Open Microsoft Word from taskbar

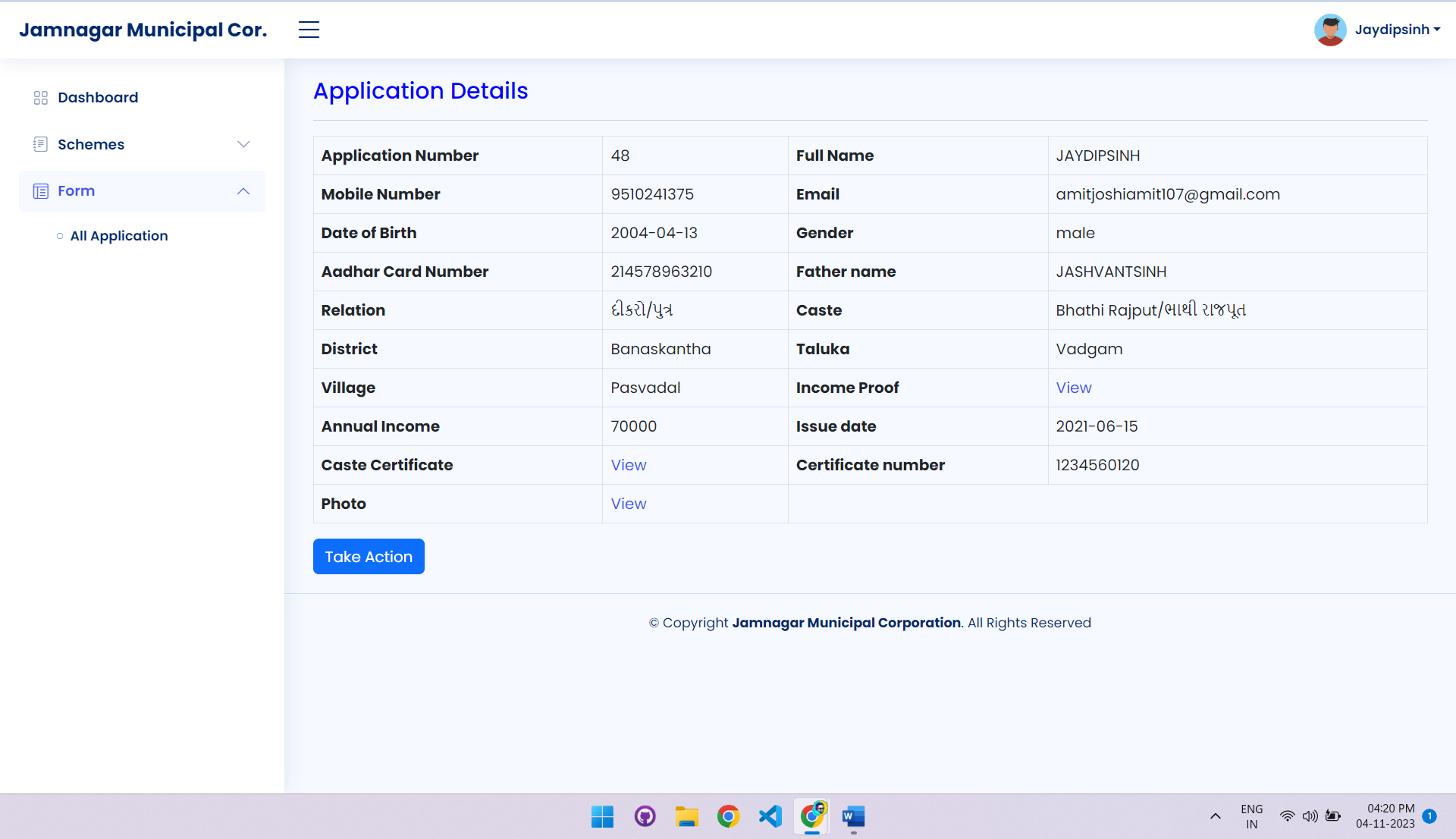coord(853,816)
